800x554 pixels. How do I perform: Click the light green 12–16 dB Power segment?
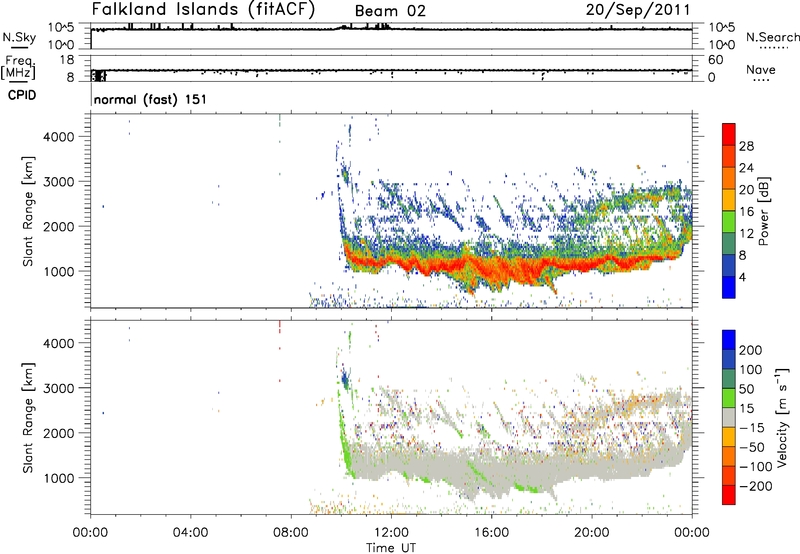729,222
